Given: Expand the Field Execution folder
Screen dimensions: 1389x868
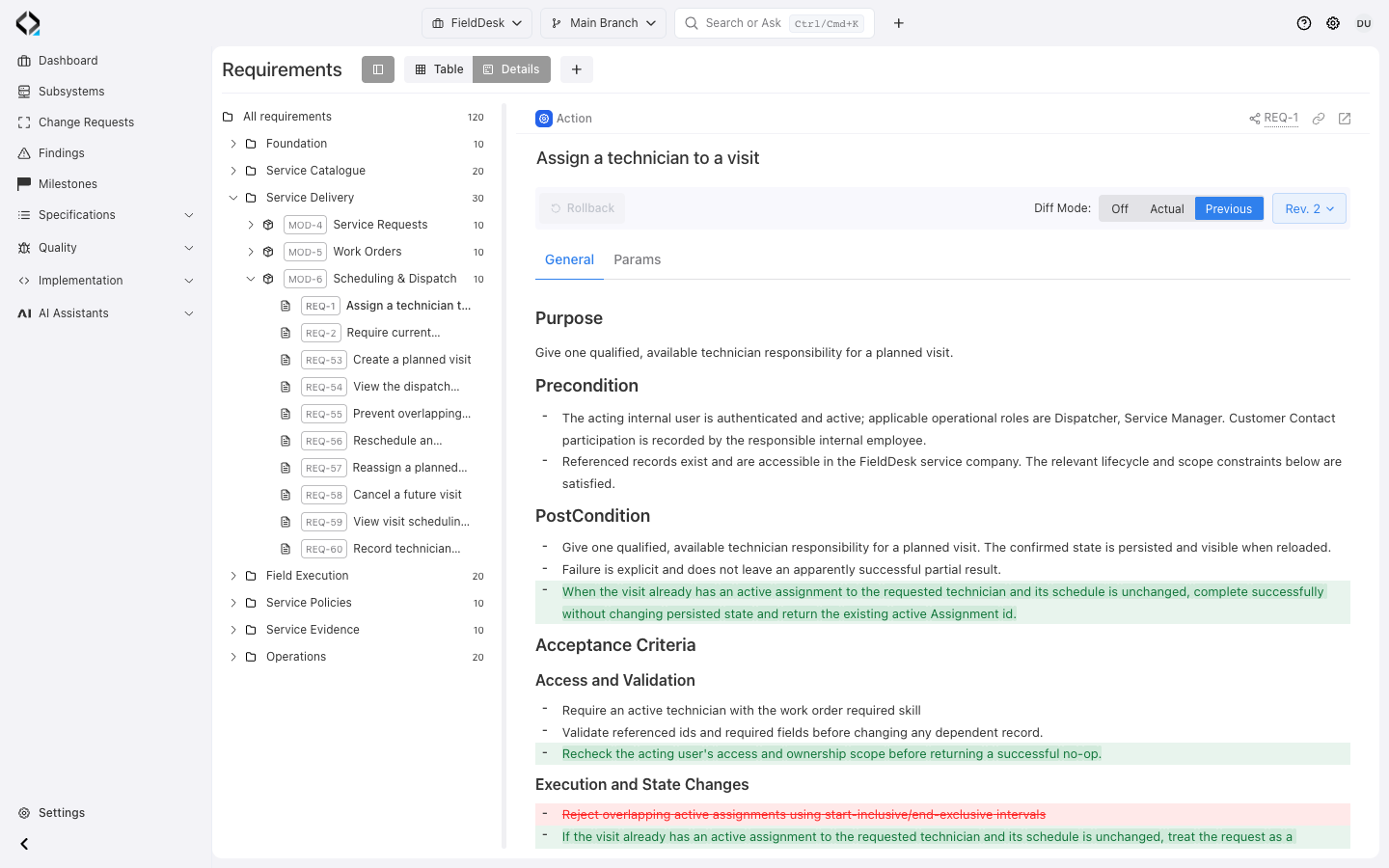Looking at the screenshot, I should click(233, 576).
